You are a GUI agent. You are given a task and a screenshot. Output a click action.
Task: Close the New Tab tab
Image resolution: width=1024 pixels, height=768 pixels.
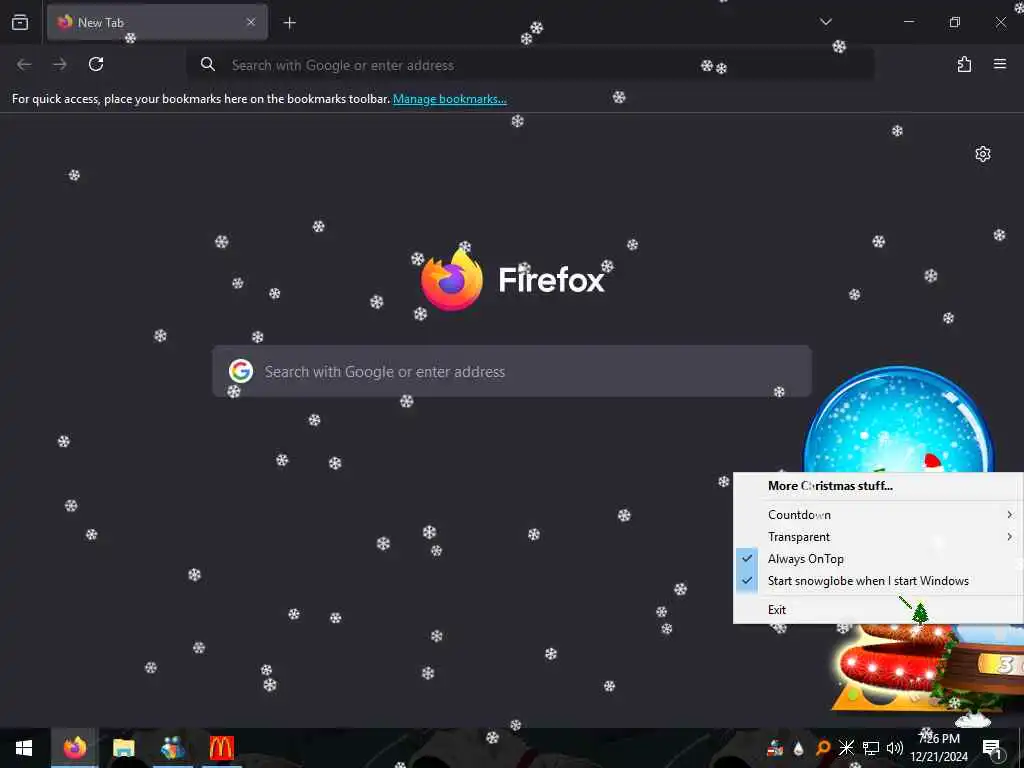point(251,22)
